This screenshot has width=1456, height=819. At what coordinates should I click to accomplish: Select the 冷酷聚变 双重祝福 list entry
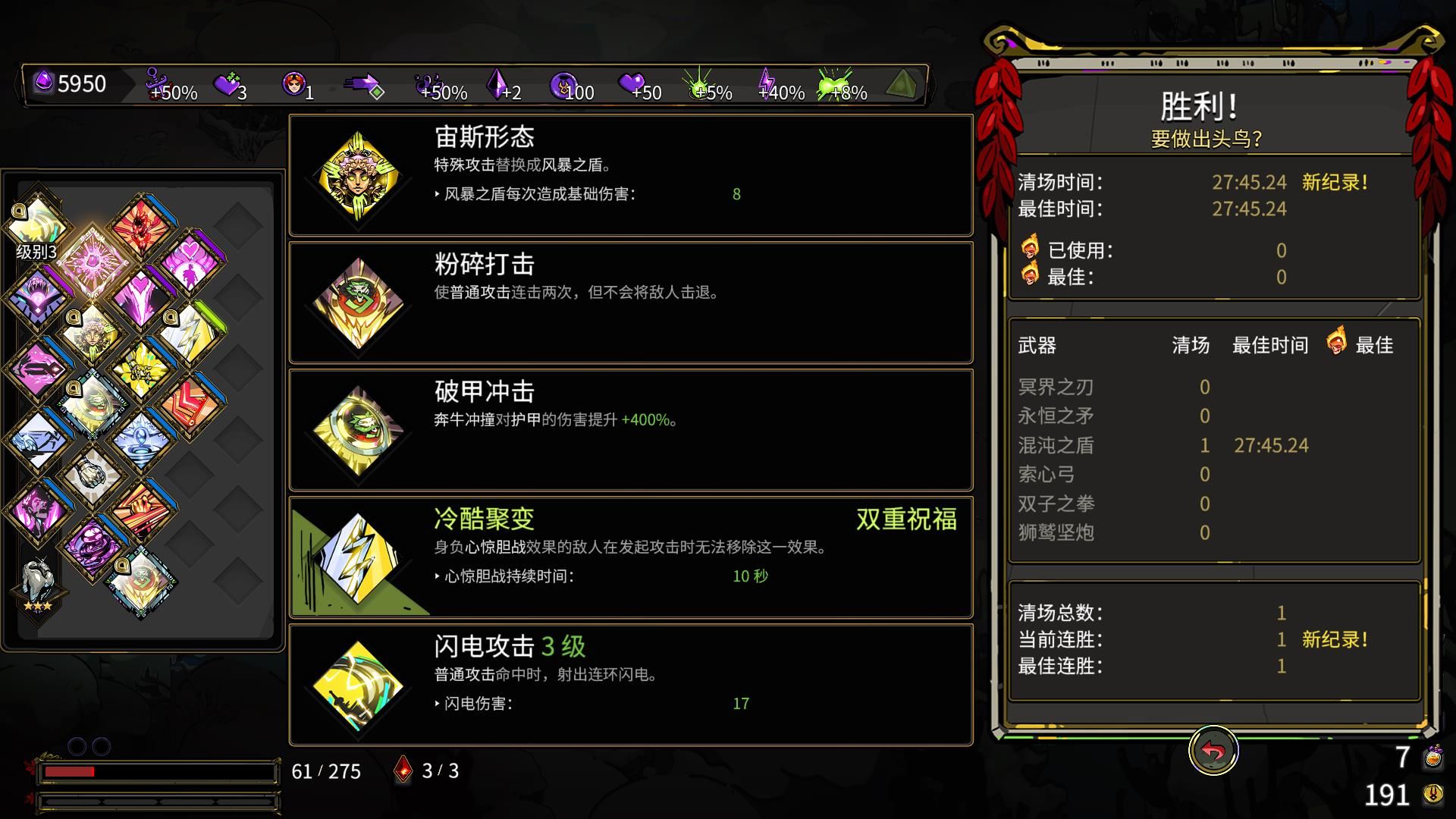tap(631, 557)
